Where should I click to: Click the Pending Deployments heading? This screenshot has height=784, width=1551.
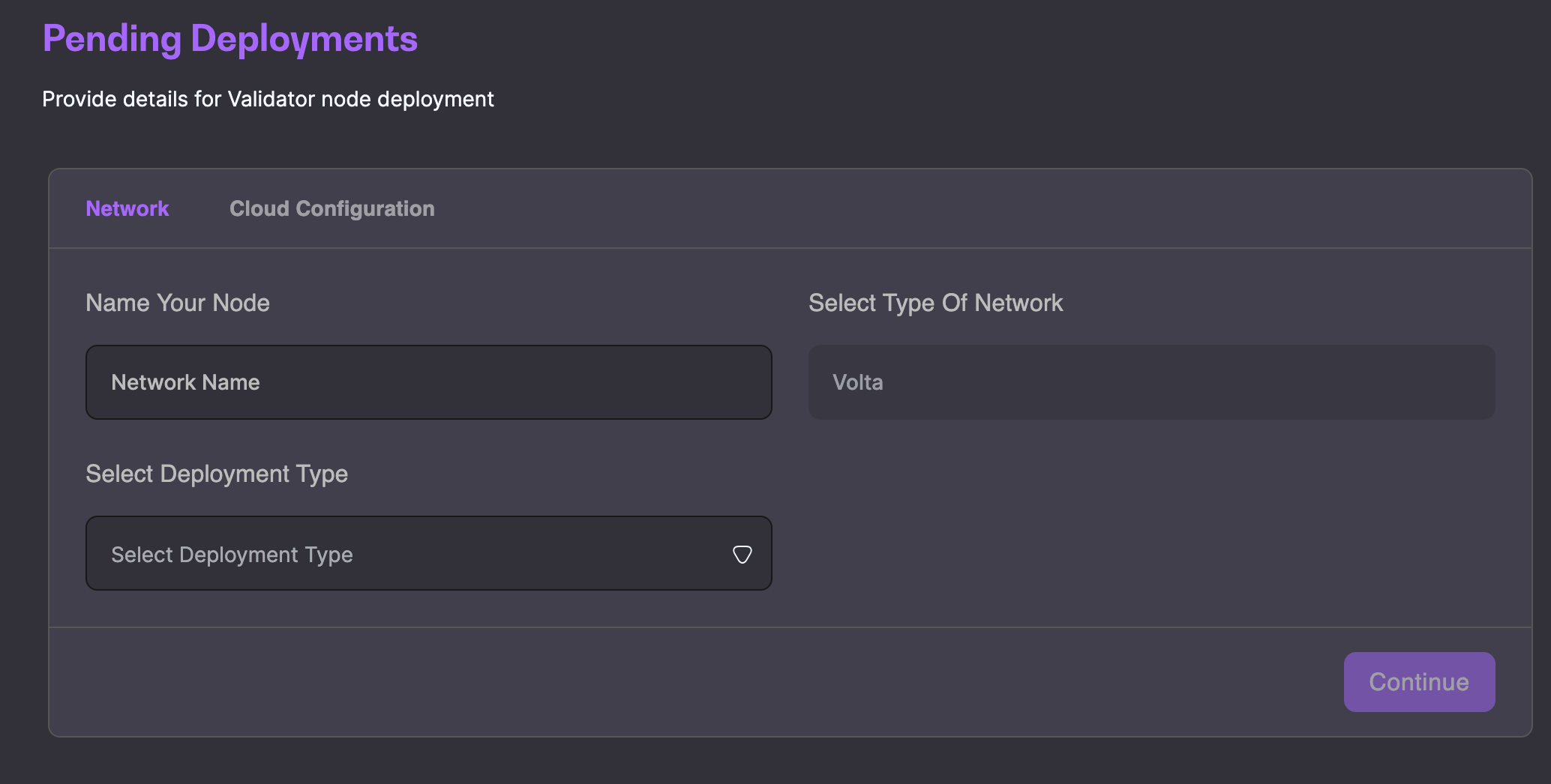click(x=229, y=39)
